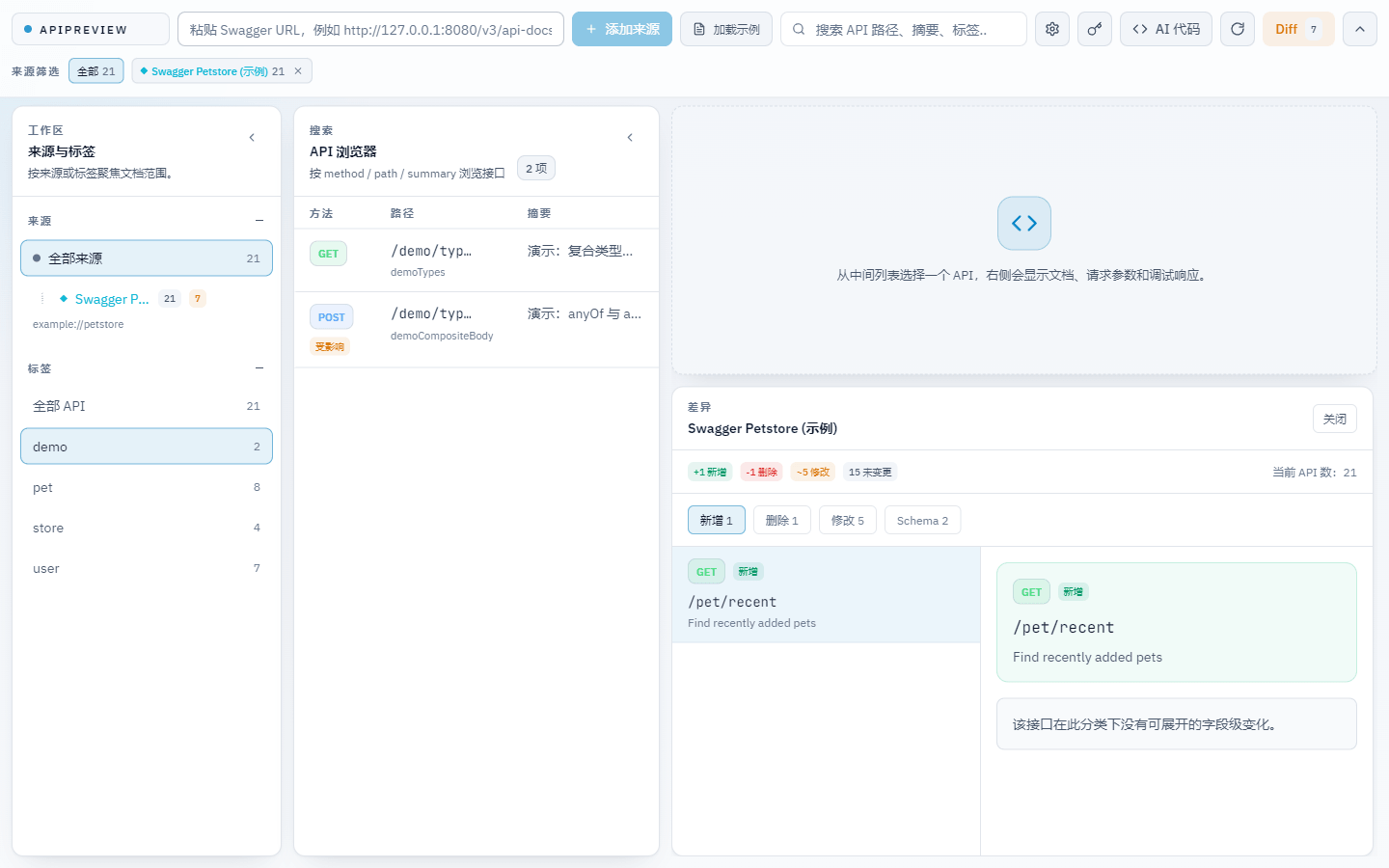This screenshot has width=1389, height=868.
Task: Click the ~5 修改 summary badge
Action: (x=813, y=473)
